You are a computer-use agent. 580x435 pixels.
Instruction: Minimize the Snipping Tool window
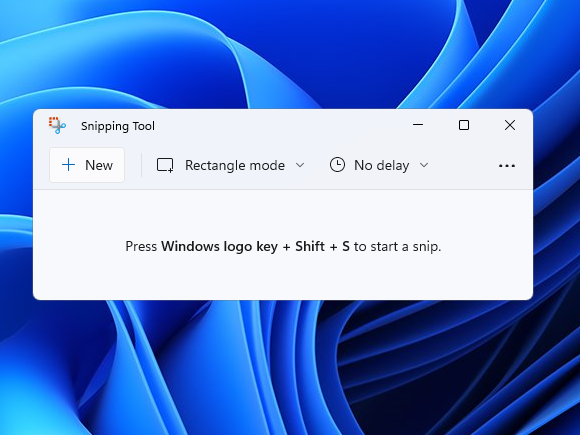point(418,125)
